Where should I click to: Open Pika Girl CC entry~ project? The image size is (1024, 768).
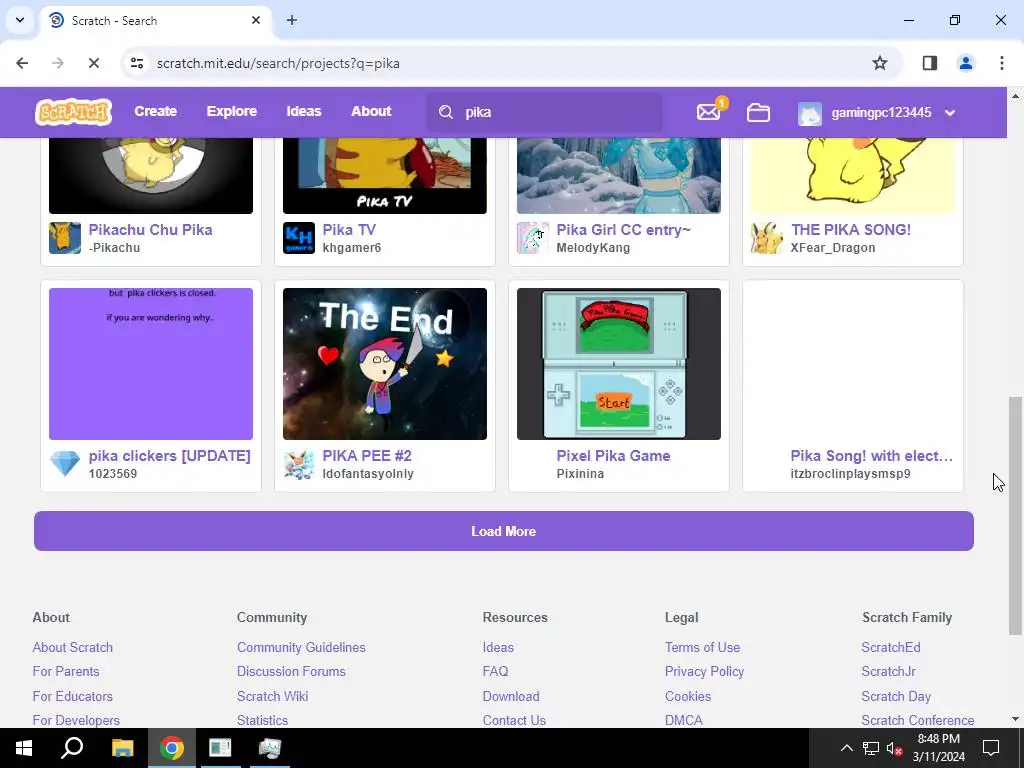623,230
